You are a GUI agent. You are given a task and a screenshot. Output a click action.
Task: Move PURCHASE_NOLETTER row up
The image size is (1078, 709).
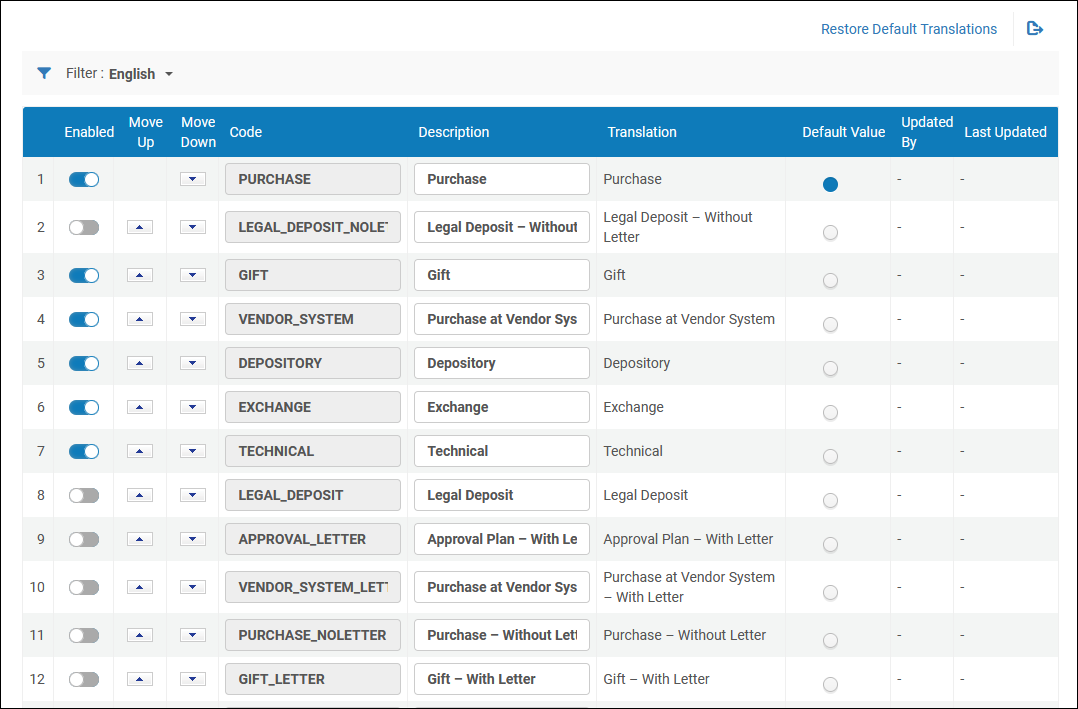point(140,635)
